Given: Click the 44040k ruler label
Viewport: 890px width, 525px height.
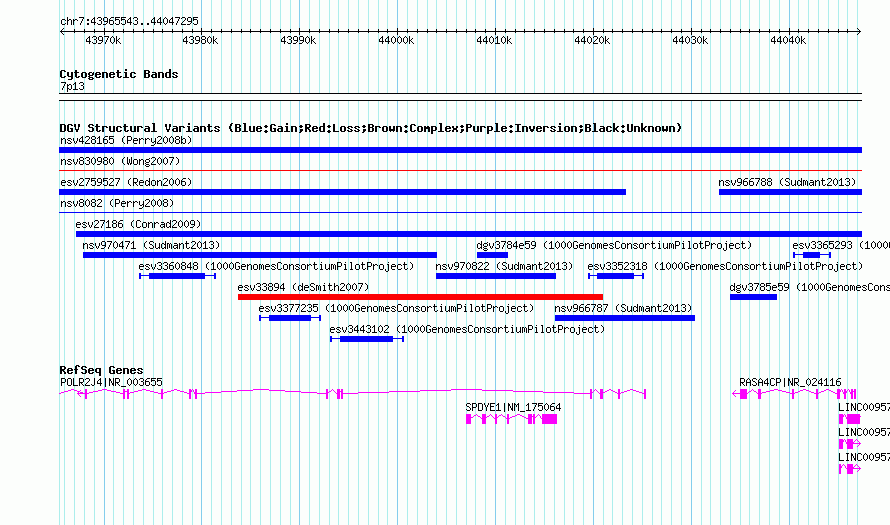Looking at the screenshot, I should click(788, 40).
